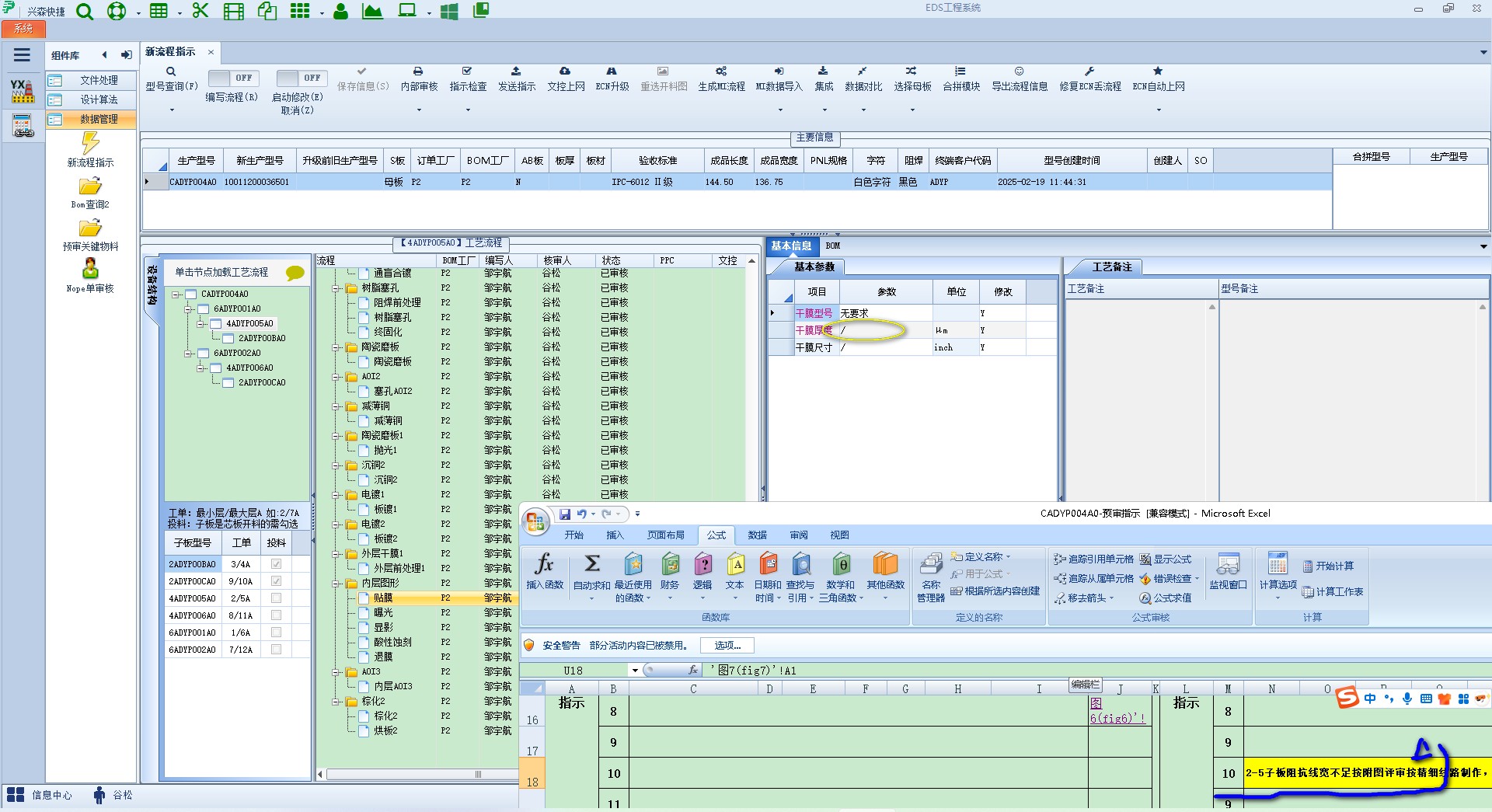Check 投料 checkbox for 6ADYP001A0
The width and height of the screenshot is (1492, 812).
(x=276, y=633)
